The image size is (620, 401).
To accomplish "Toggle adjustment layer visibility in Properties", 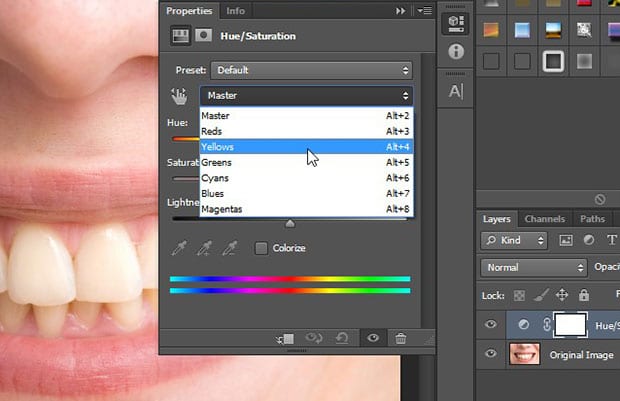I will (x=373, y=338).
